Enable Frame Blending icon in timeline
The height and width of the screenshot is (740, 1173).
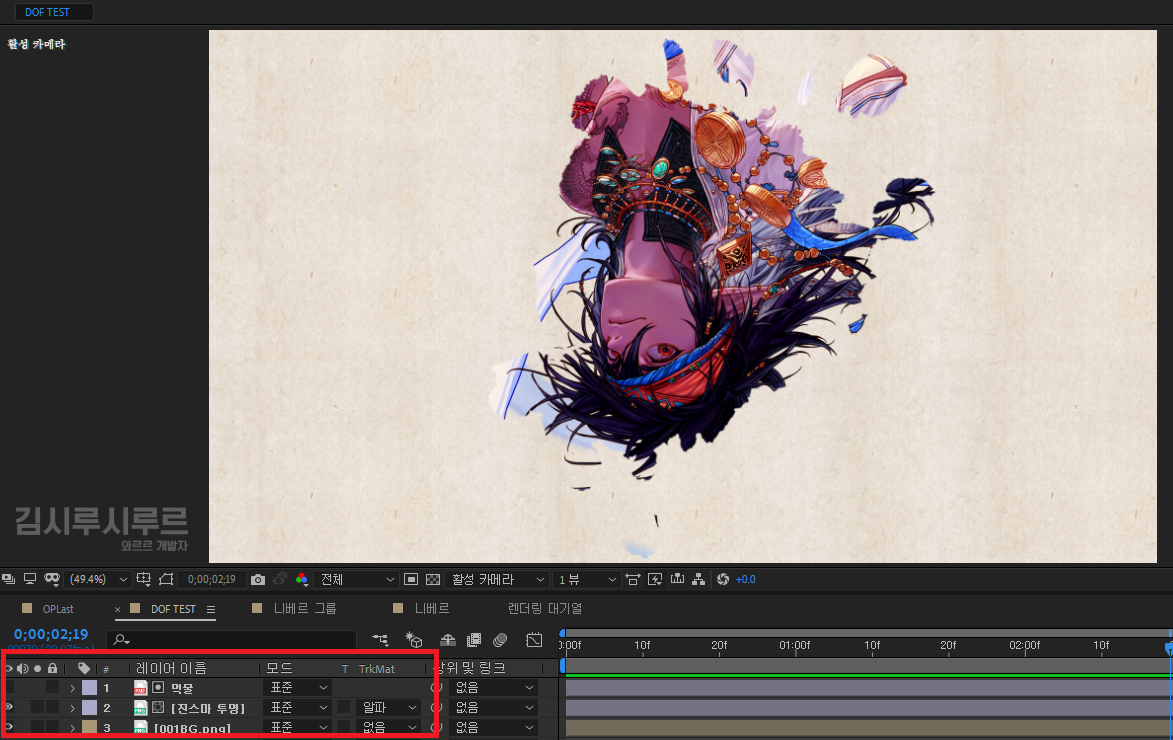coord(474,640)
